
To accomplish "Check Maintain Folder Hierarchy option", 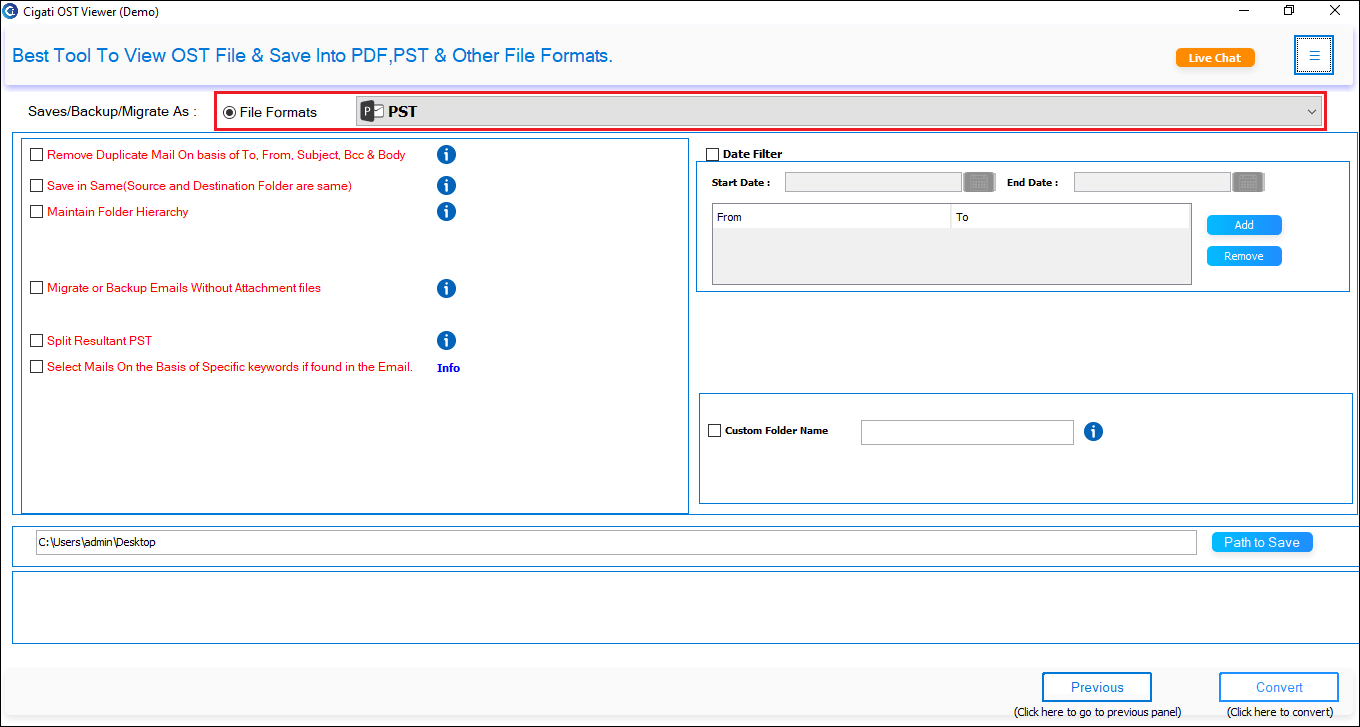I will coord(37,212).
